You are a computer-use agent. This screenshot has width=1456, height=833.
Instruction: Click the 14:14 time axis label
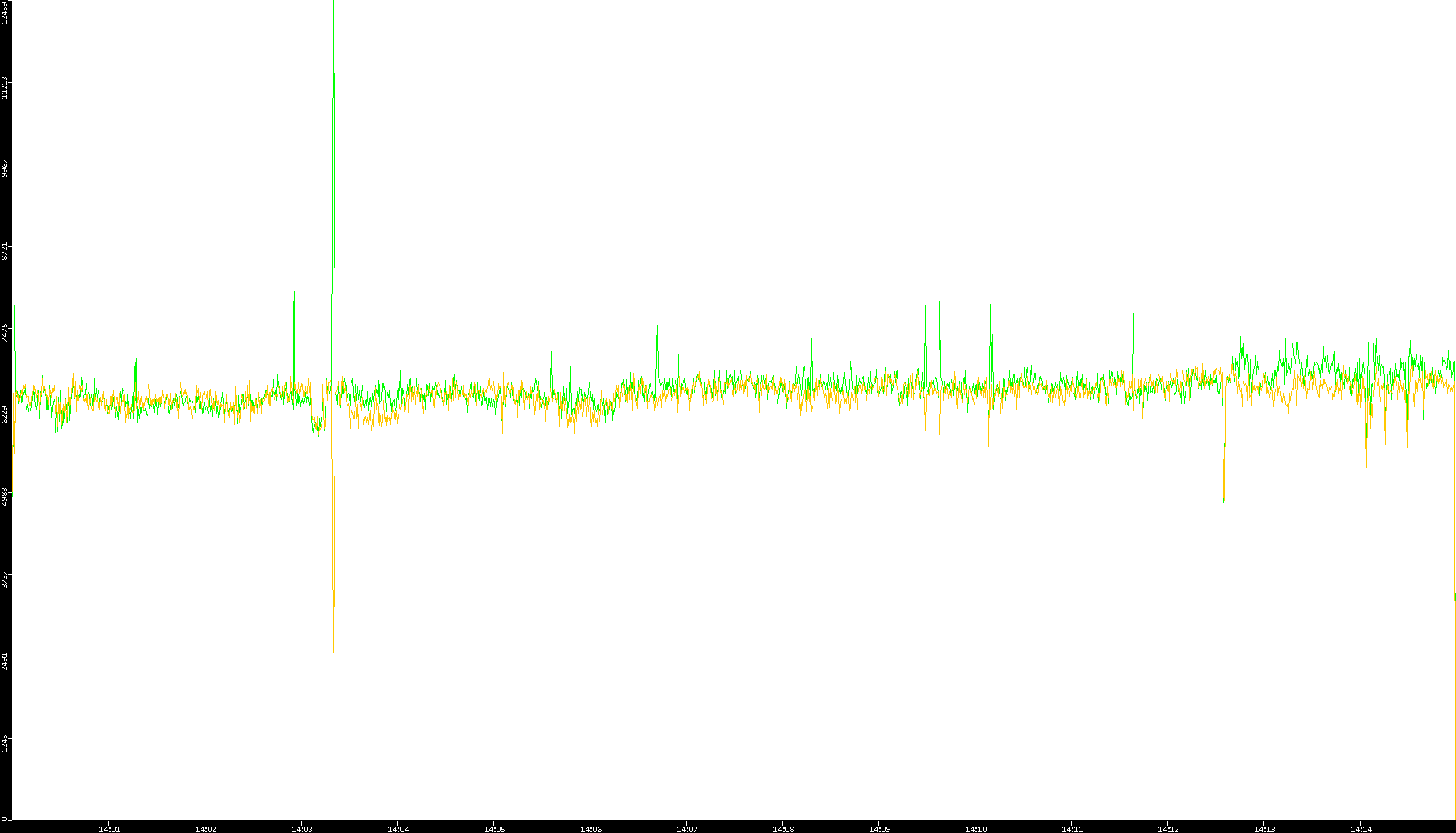pyautogui.click(x=1361, y=828)
